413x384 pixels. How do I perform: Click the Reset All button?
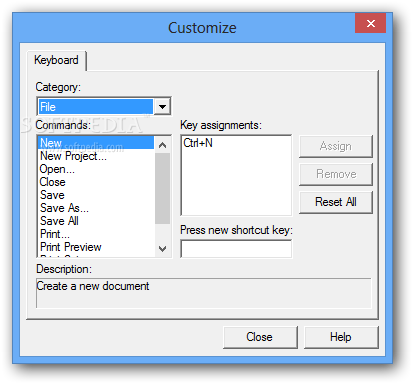pyautogui.click(x=336, y=202)
